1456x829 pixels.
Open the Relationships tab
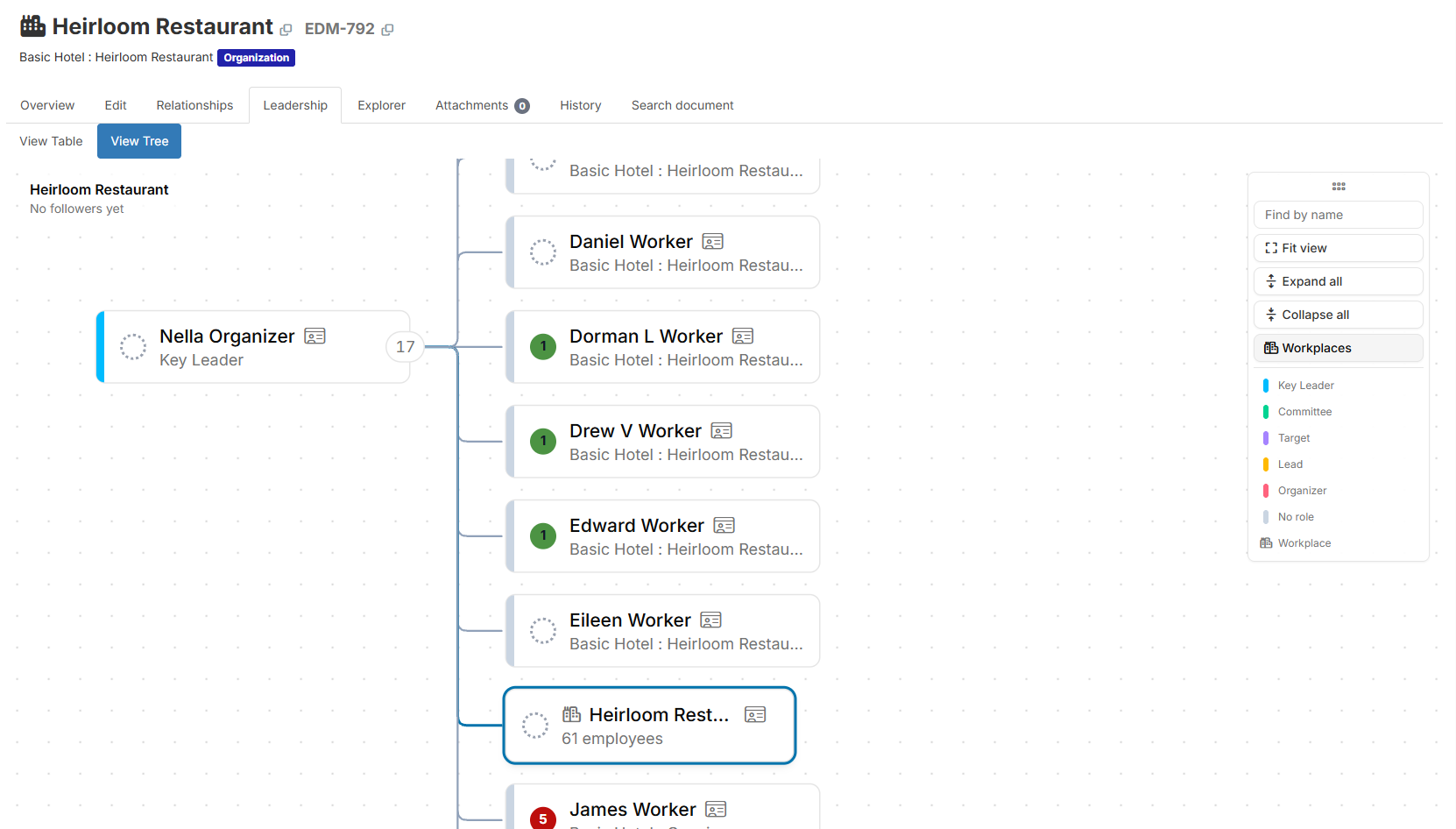click(x=194, y=105)
